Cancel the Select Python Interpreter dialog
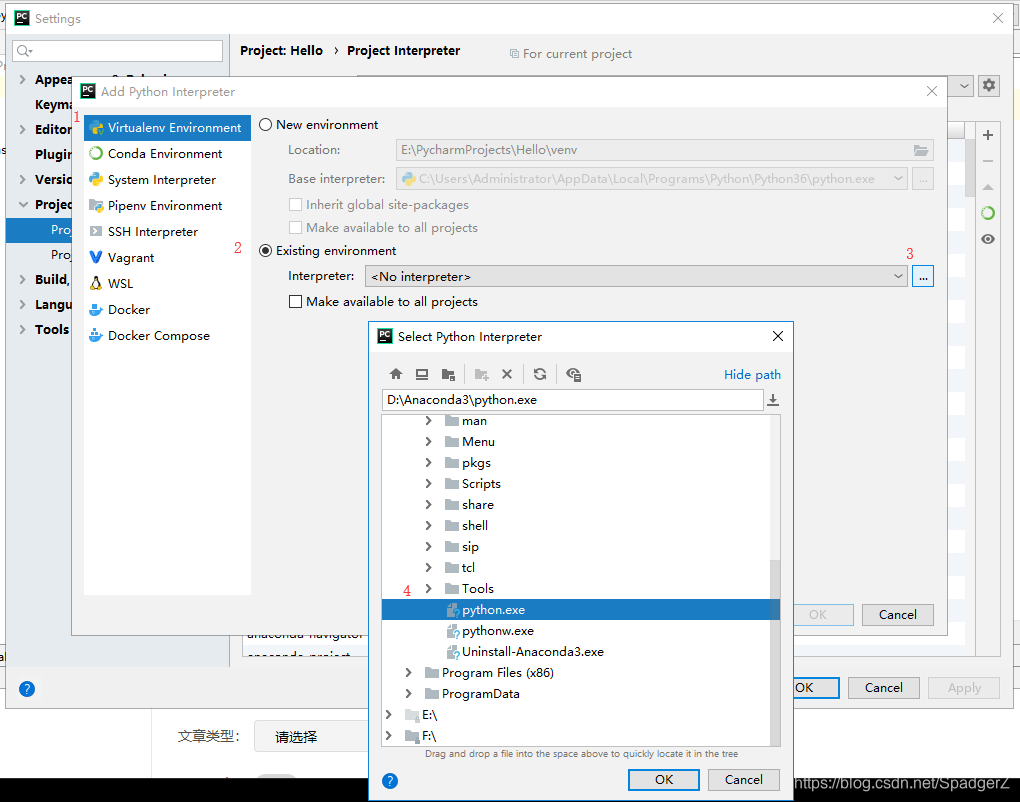Screen dimensions: 1020x802 point(744,780)
